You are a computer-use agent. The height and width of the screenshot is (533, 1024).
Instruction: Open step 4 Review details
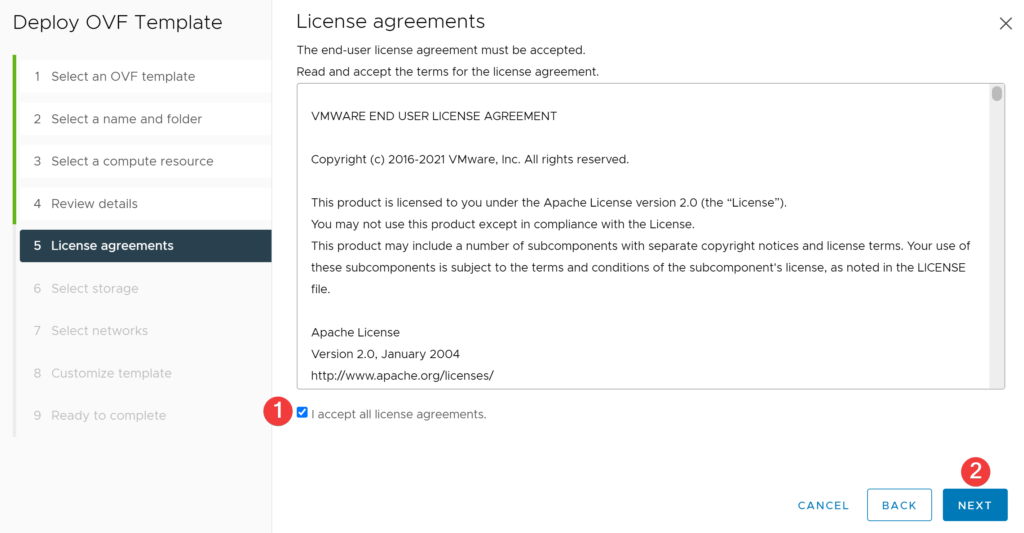click(x=145, y=204)
